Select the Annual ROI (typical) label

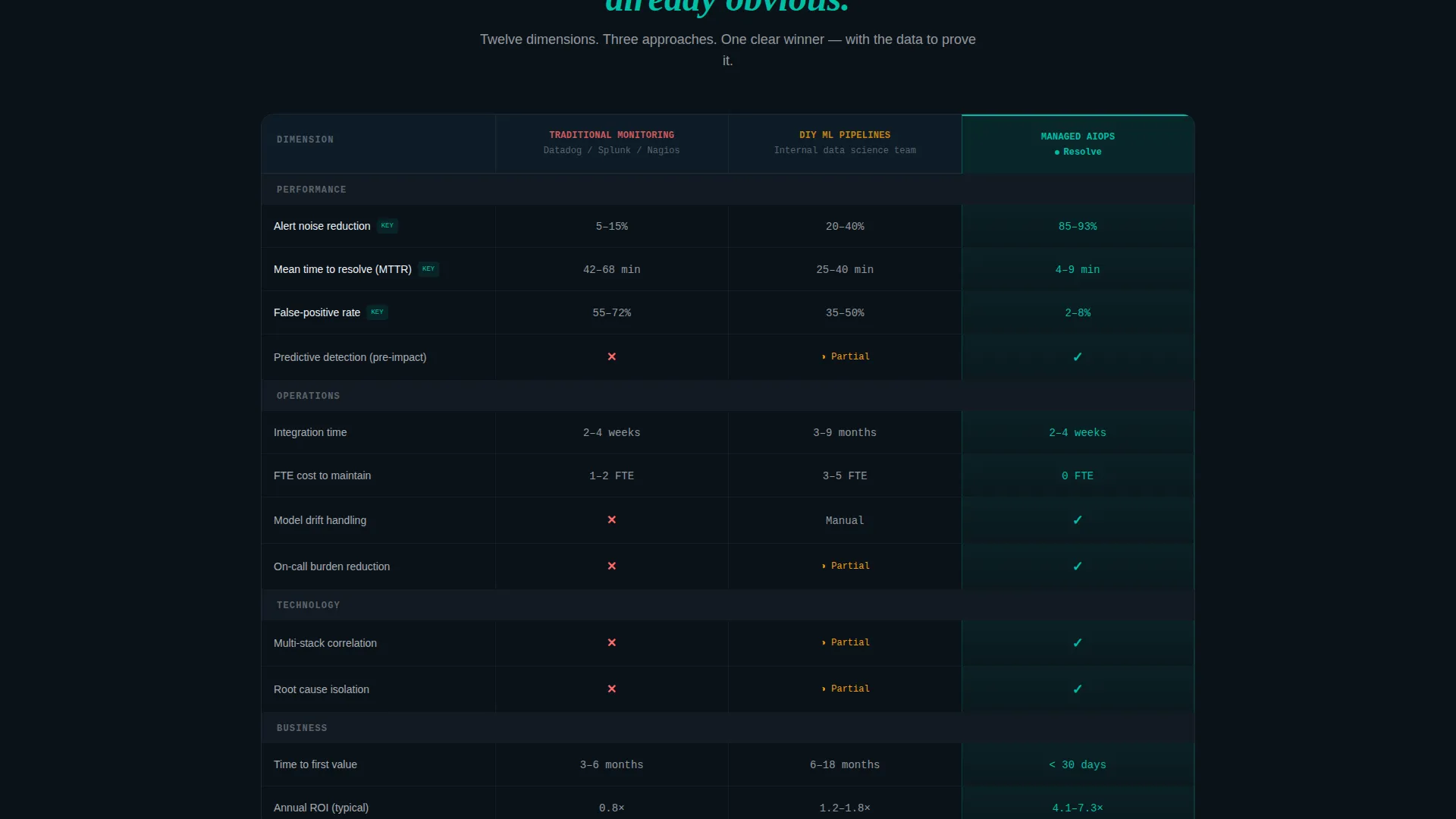point(321,808)
